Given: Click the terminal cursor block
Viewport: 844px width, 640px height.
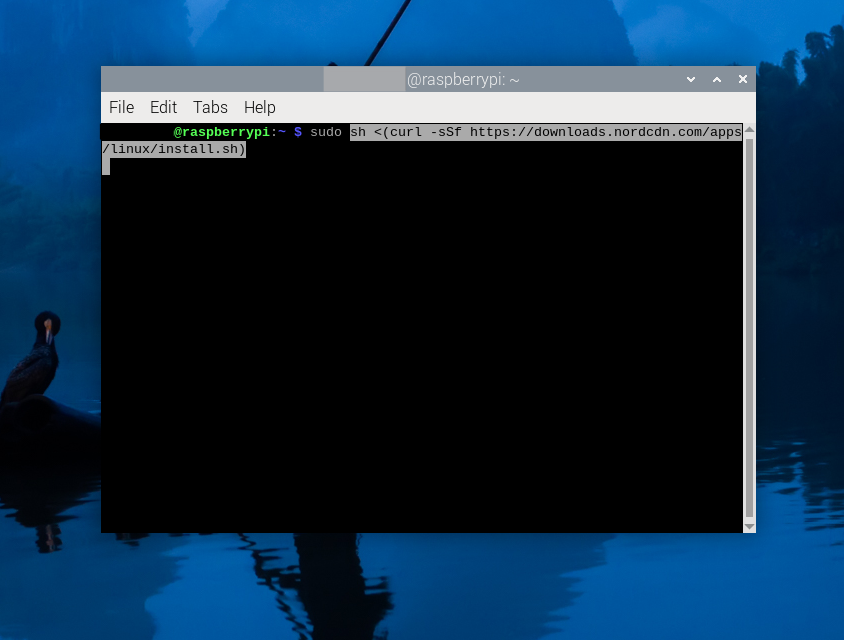Looking at the screenshot, I should tap(106, 167).
